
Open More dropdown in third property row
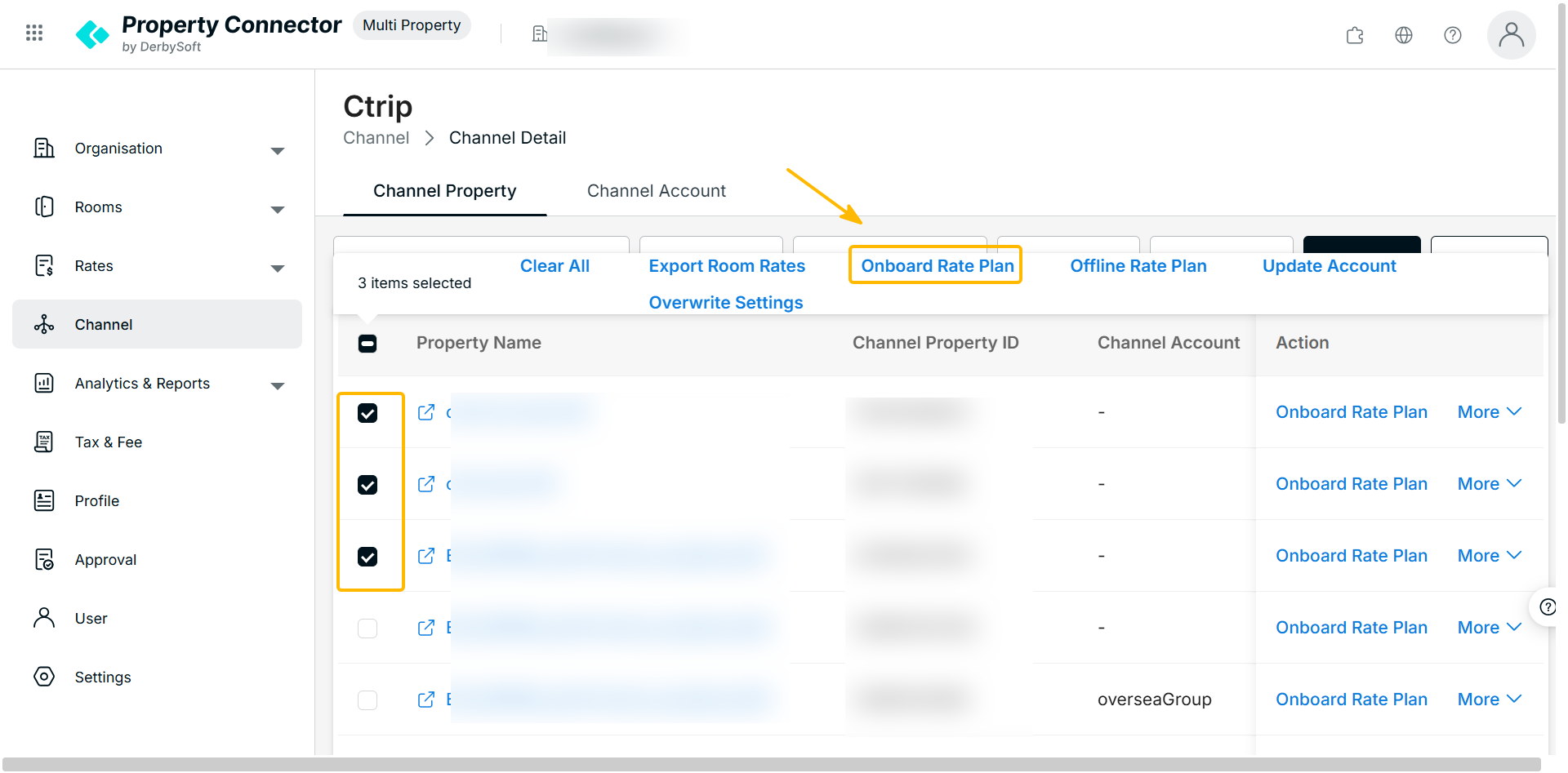(1490, 556)
